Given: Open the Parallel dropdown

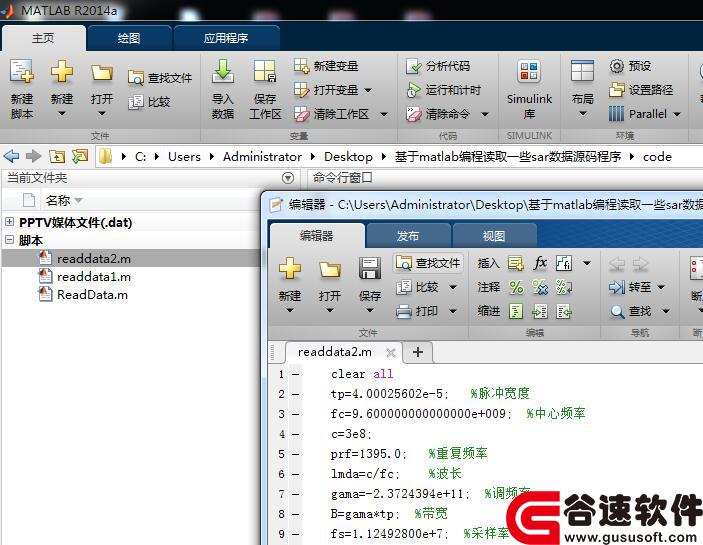Looking at the screenshot, I should point(645,114).
